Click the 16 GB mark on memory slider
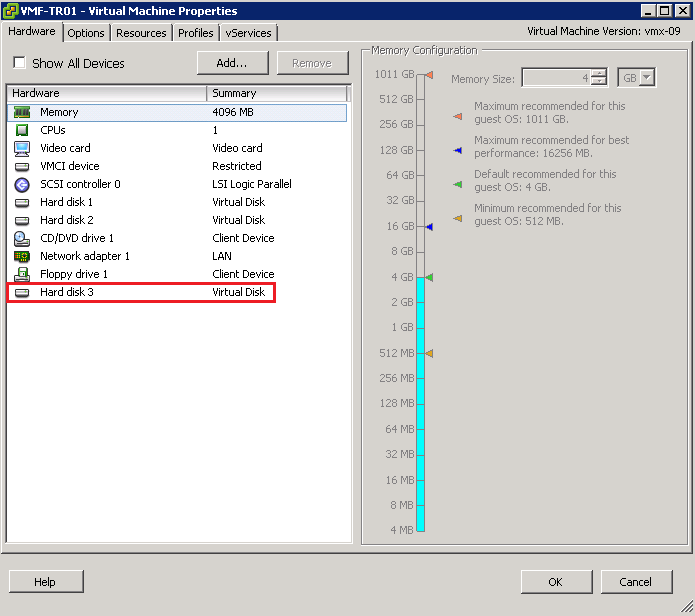 [x=420, y=227]
